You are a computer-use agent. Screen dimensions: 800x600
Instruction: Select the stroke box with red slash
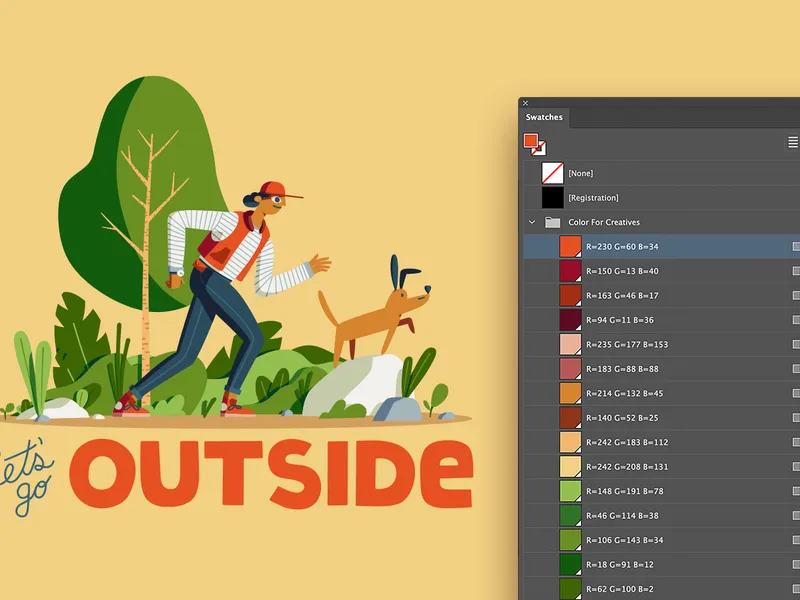pyautogui.click(x=539, y=148)
